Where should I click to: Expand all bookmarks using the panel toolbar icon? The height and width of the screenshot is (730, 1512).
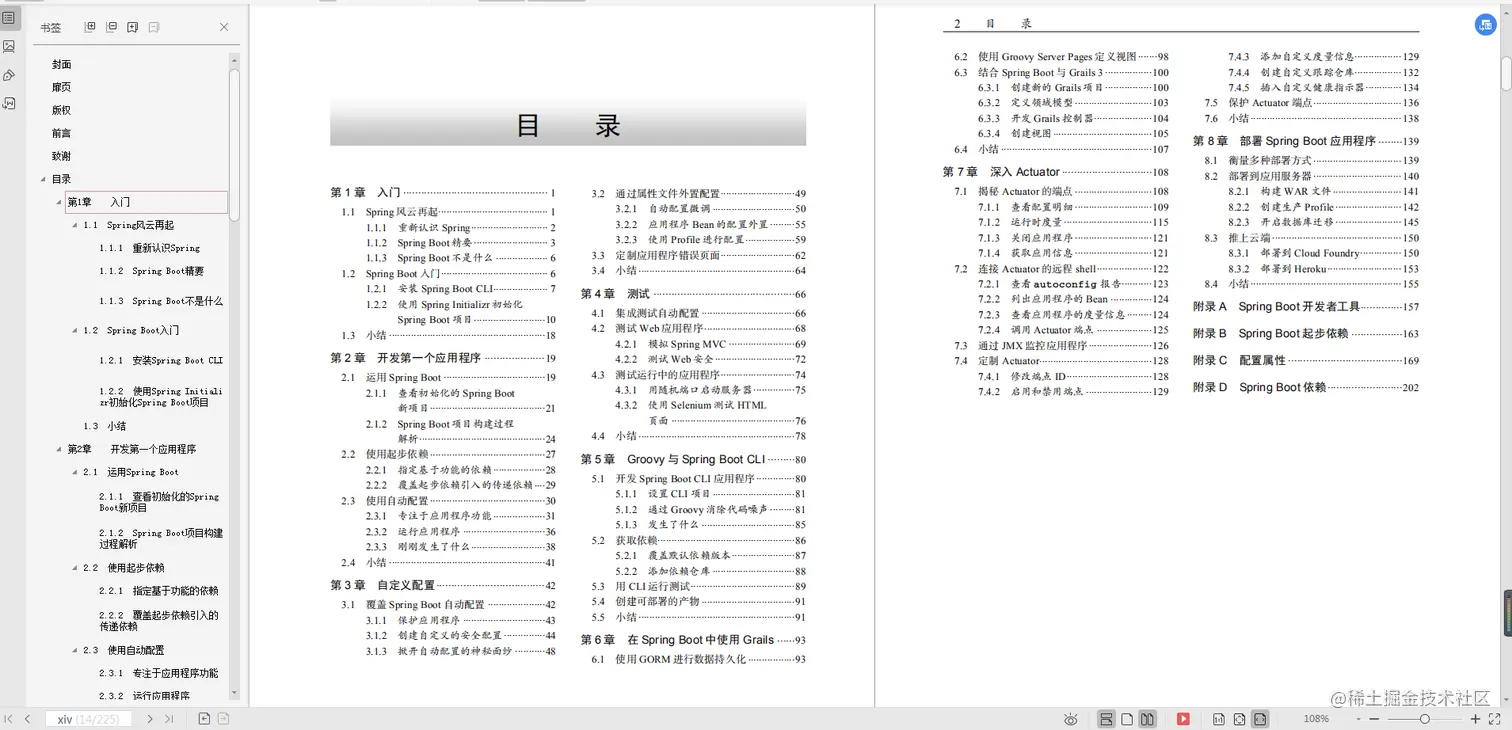91,27
